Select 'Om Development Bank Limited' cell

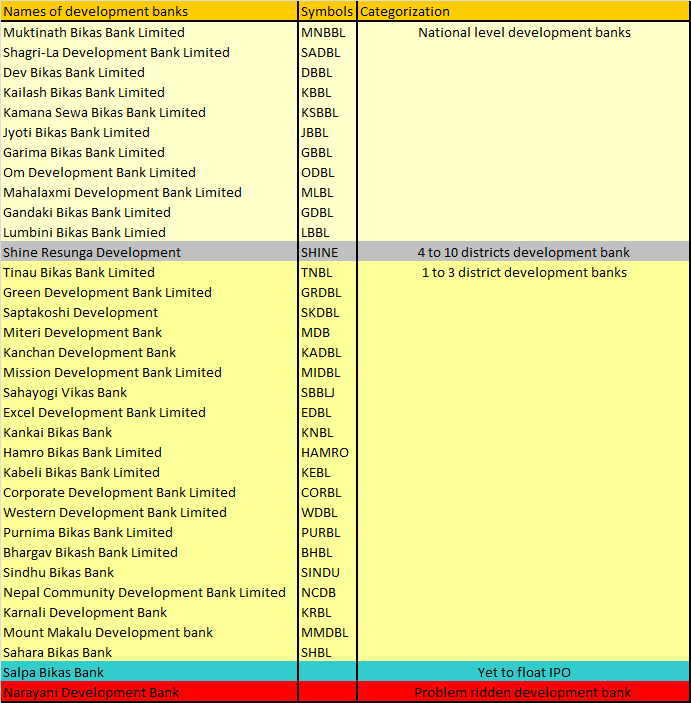(149, 173)
